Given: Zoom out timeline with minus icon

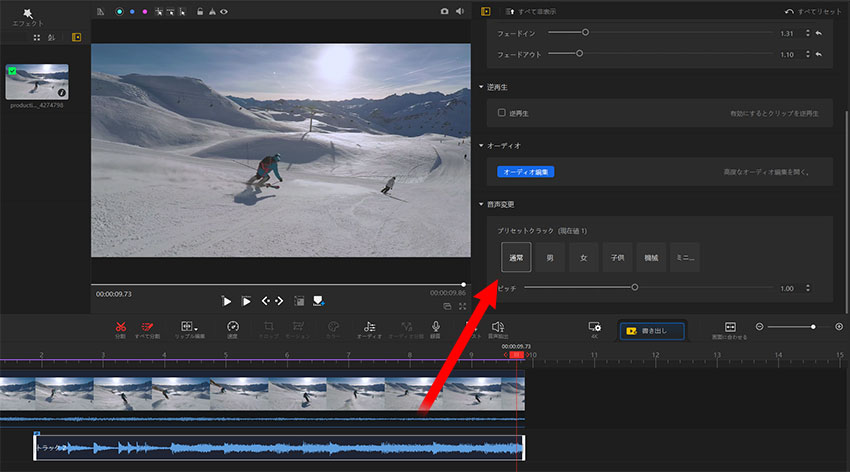Looking at the screenshot, I should [759, 327].
